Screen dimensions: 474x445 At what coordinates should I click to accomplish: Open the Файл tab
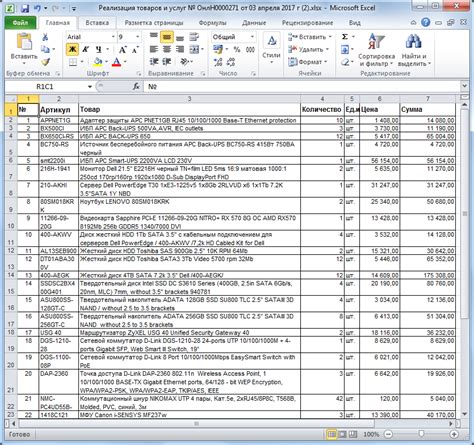(20, 23)
